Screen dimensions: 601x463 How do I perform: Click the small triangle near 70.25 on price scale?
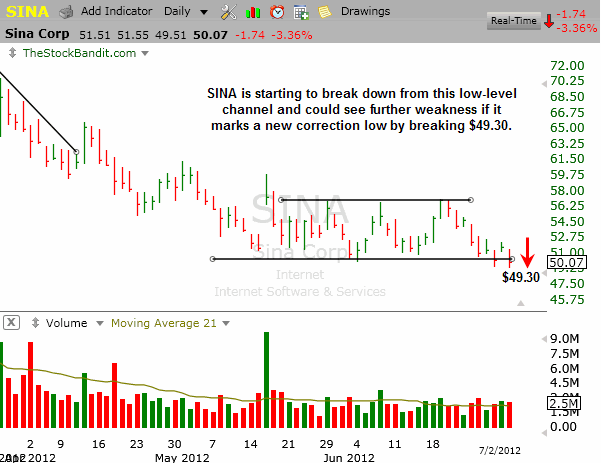(x=544, y=84)
